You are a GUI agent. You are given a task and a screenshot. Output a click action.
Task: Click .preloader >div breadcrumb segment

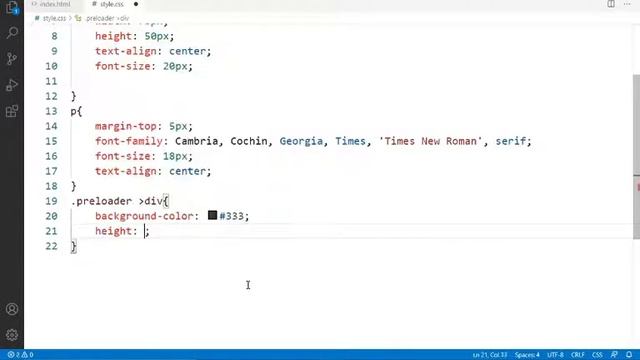[x=107, y=18]
